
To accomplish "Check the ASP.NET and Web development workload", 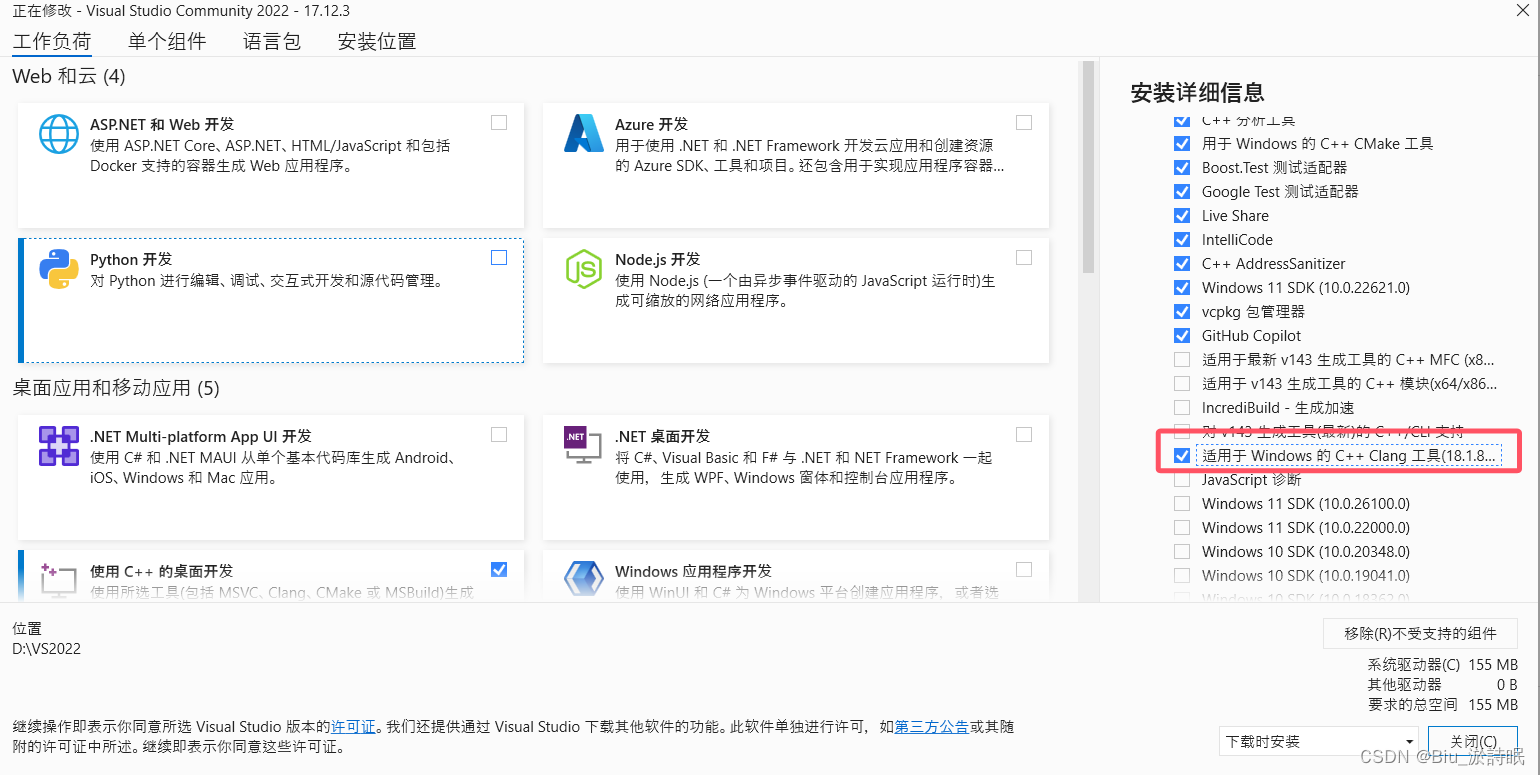I will tap(499, 123).
